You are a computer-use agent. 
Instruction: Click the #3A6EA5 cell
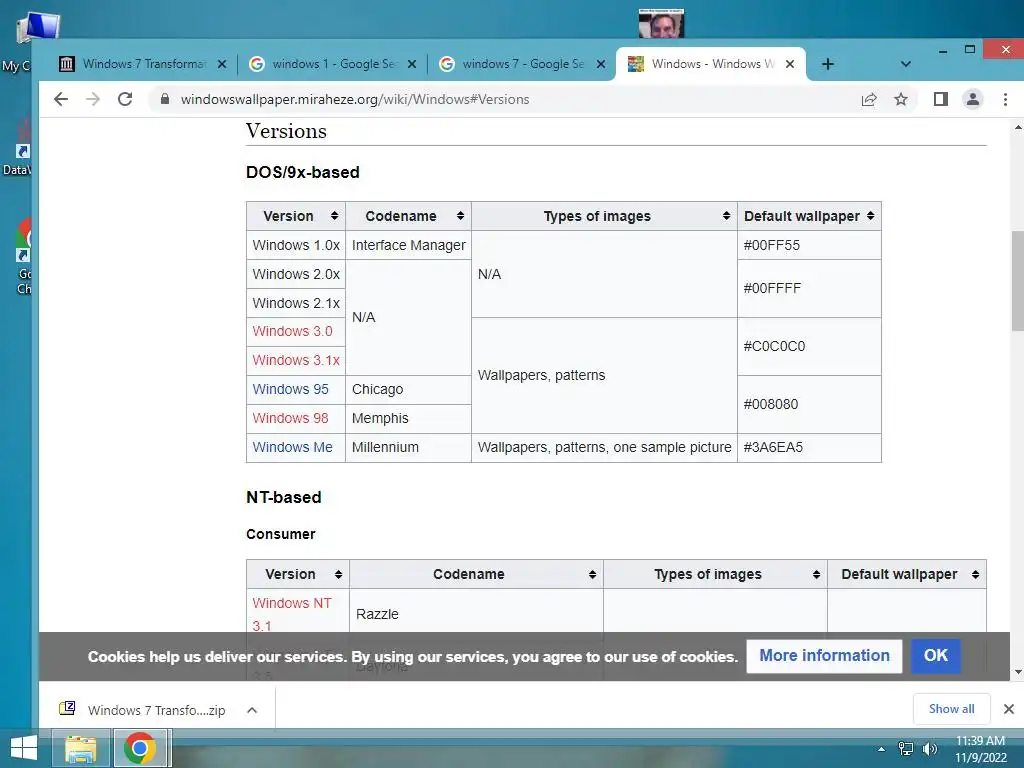tap(809, 447)
